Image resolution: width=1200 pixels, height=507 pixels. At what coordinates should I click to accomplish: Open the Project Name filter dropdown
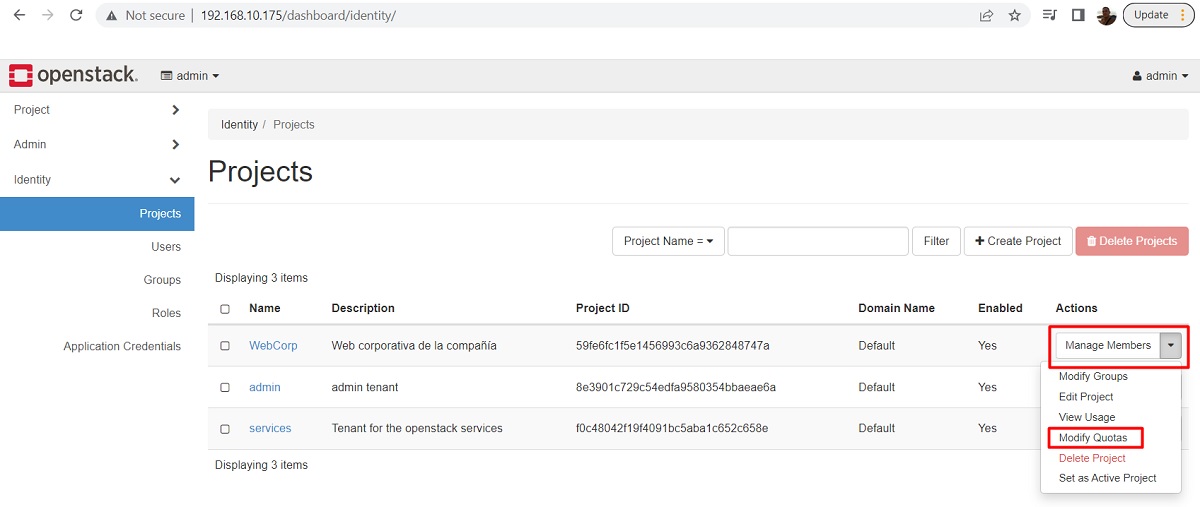tap(668, 241)
